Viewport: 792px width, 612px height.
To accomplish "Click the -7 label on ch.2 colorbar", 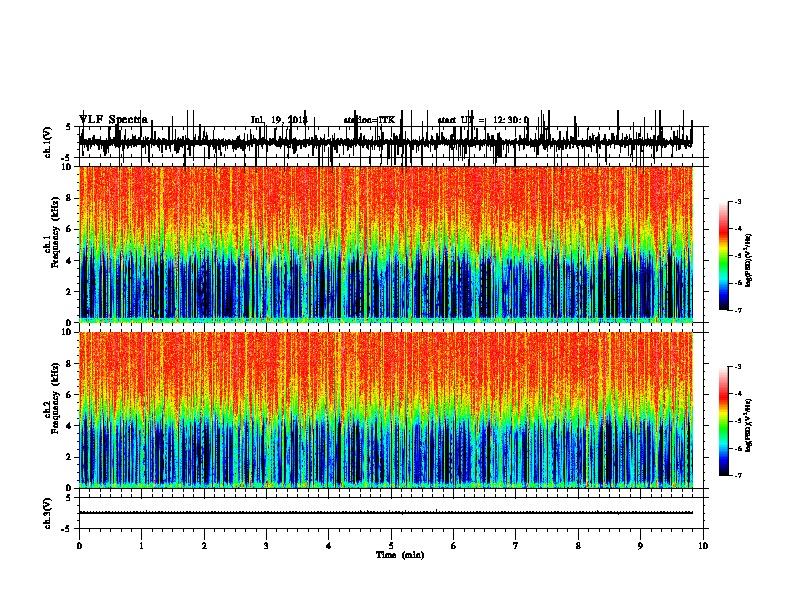I will [737, 476].
